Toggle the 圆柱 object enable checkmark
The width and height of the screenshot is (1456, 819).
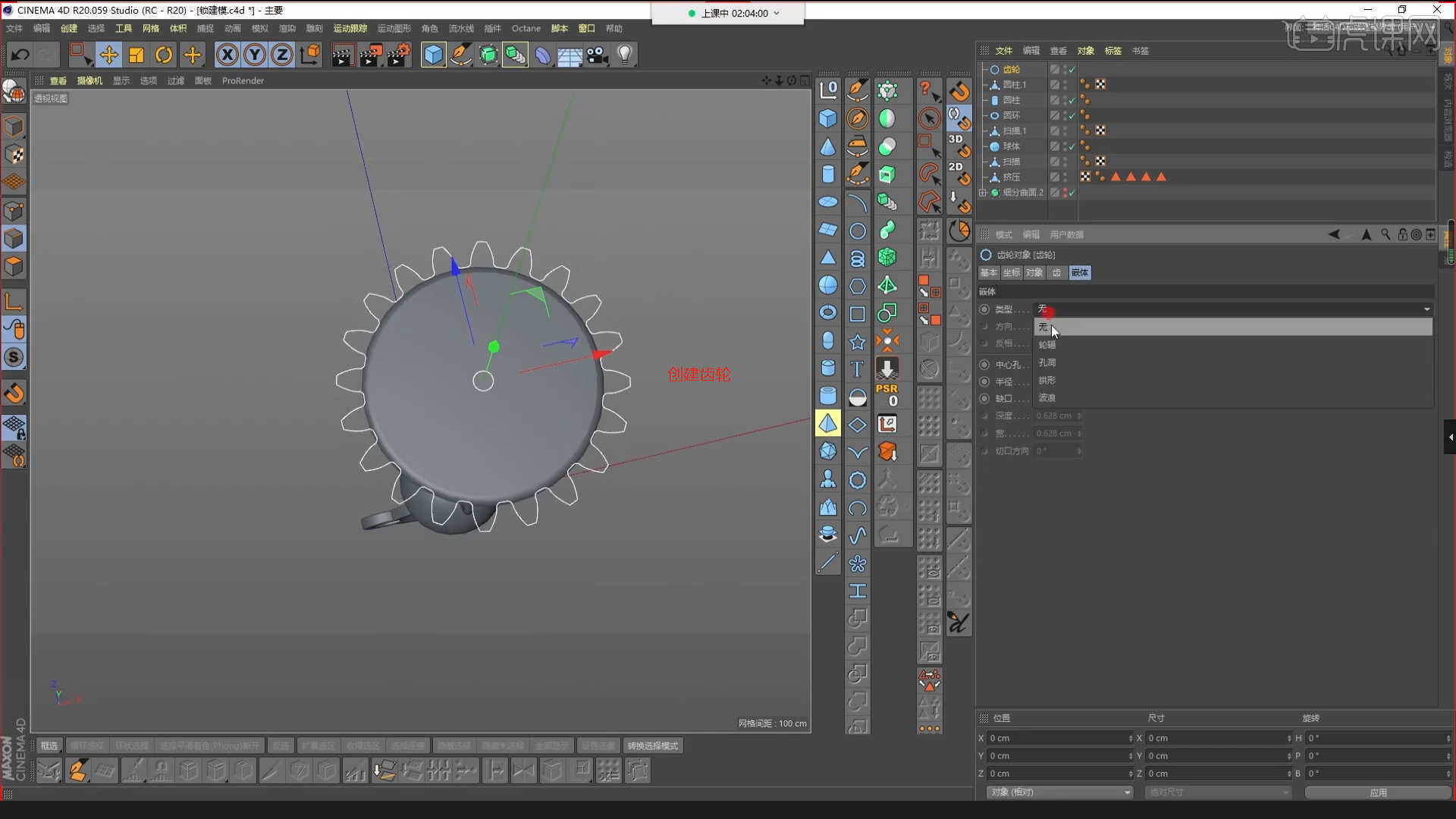1072,100
